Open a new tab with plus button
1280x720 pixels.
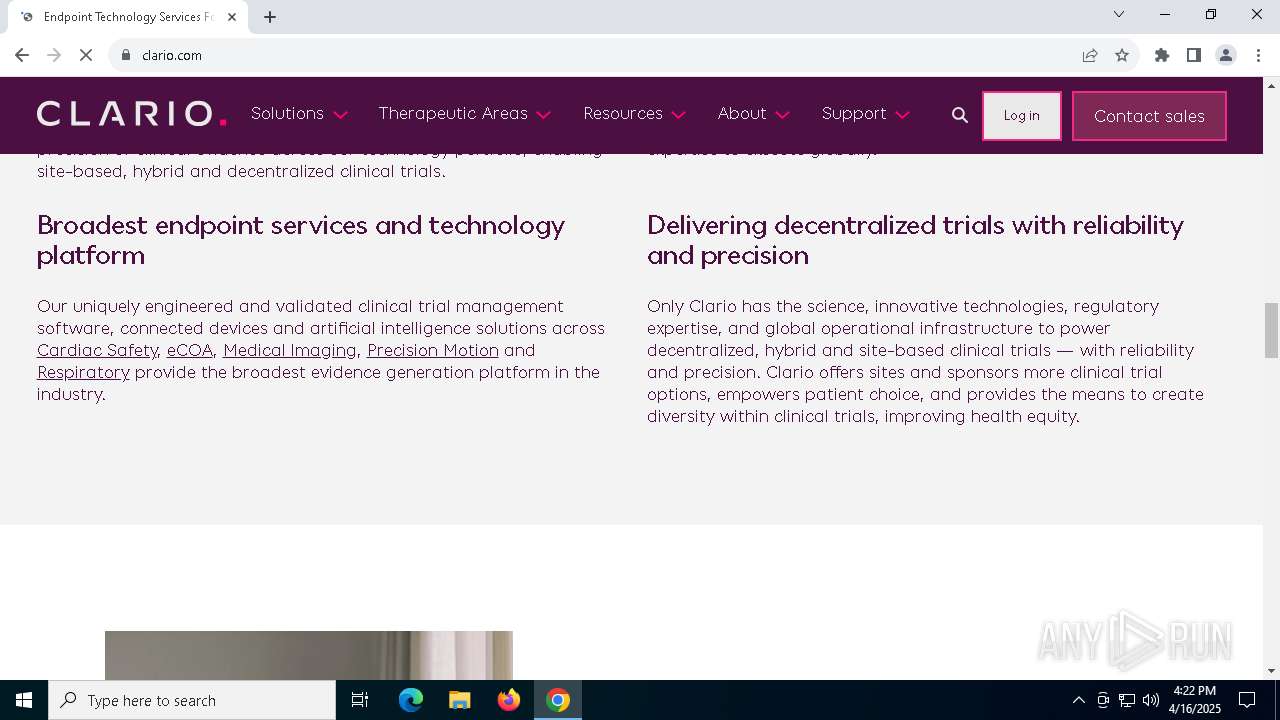click(270, 17)
